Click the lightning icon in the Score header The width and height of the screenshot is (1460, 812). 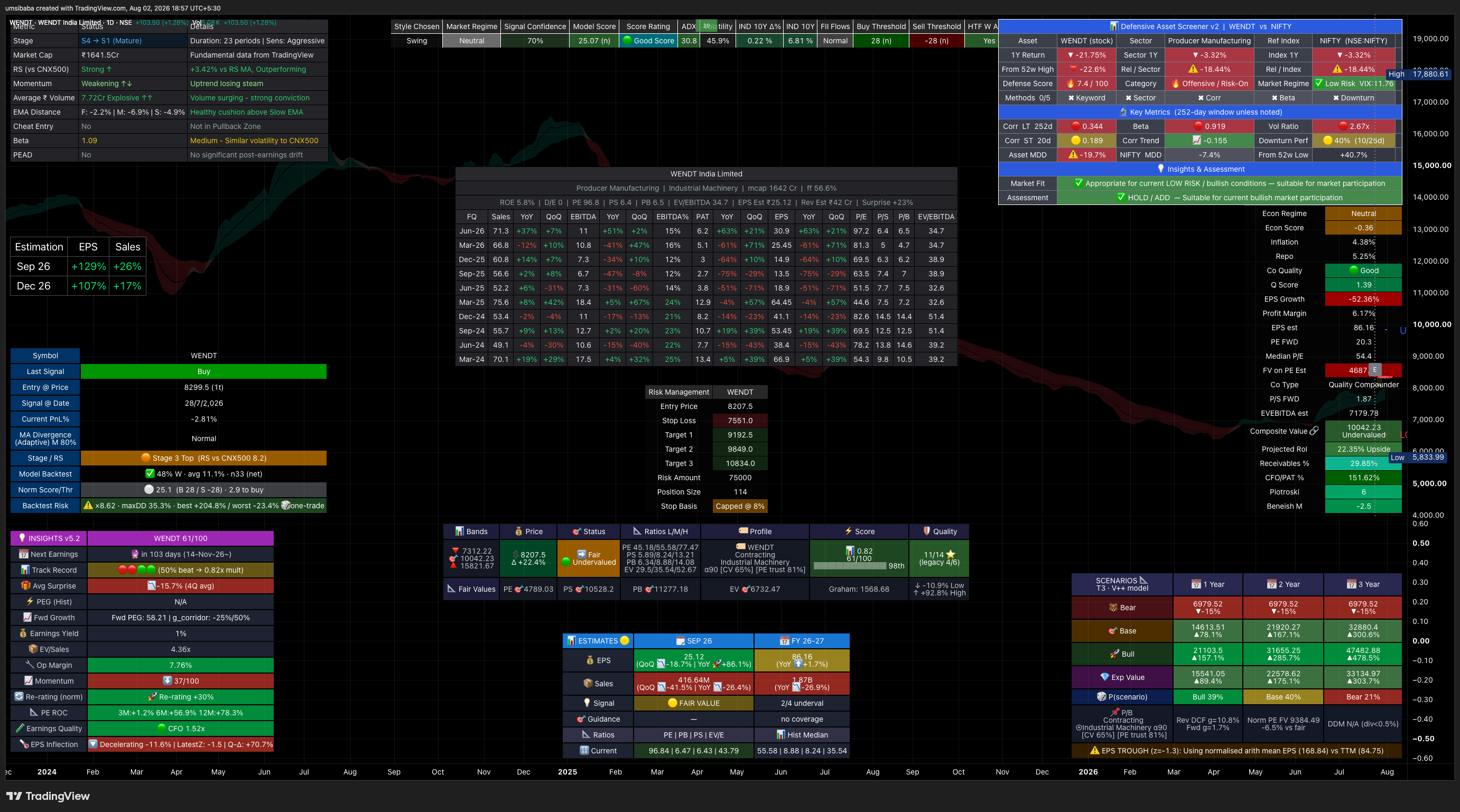849,531
